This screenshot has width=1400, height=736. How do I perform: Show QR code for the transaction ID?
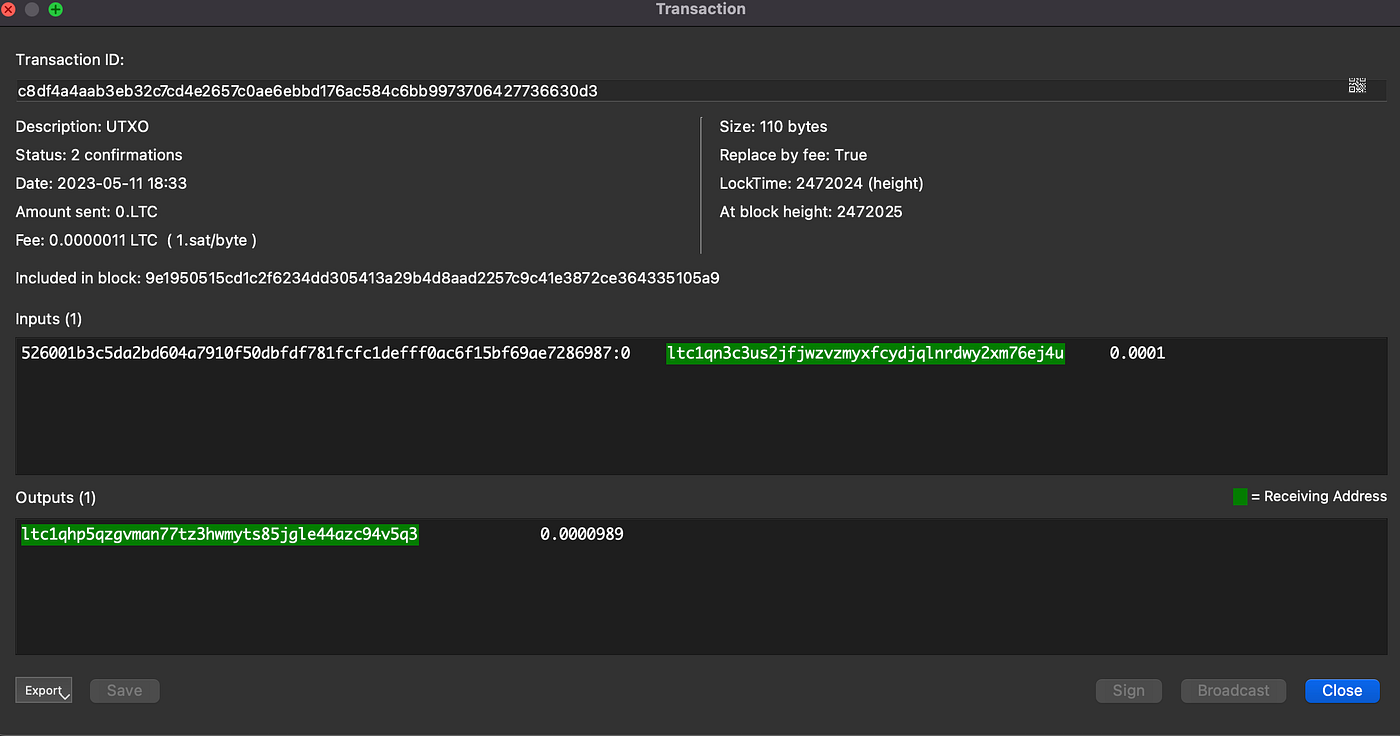click(1357, 86)
